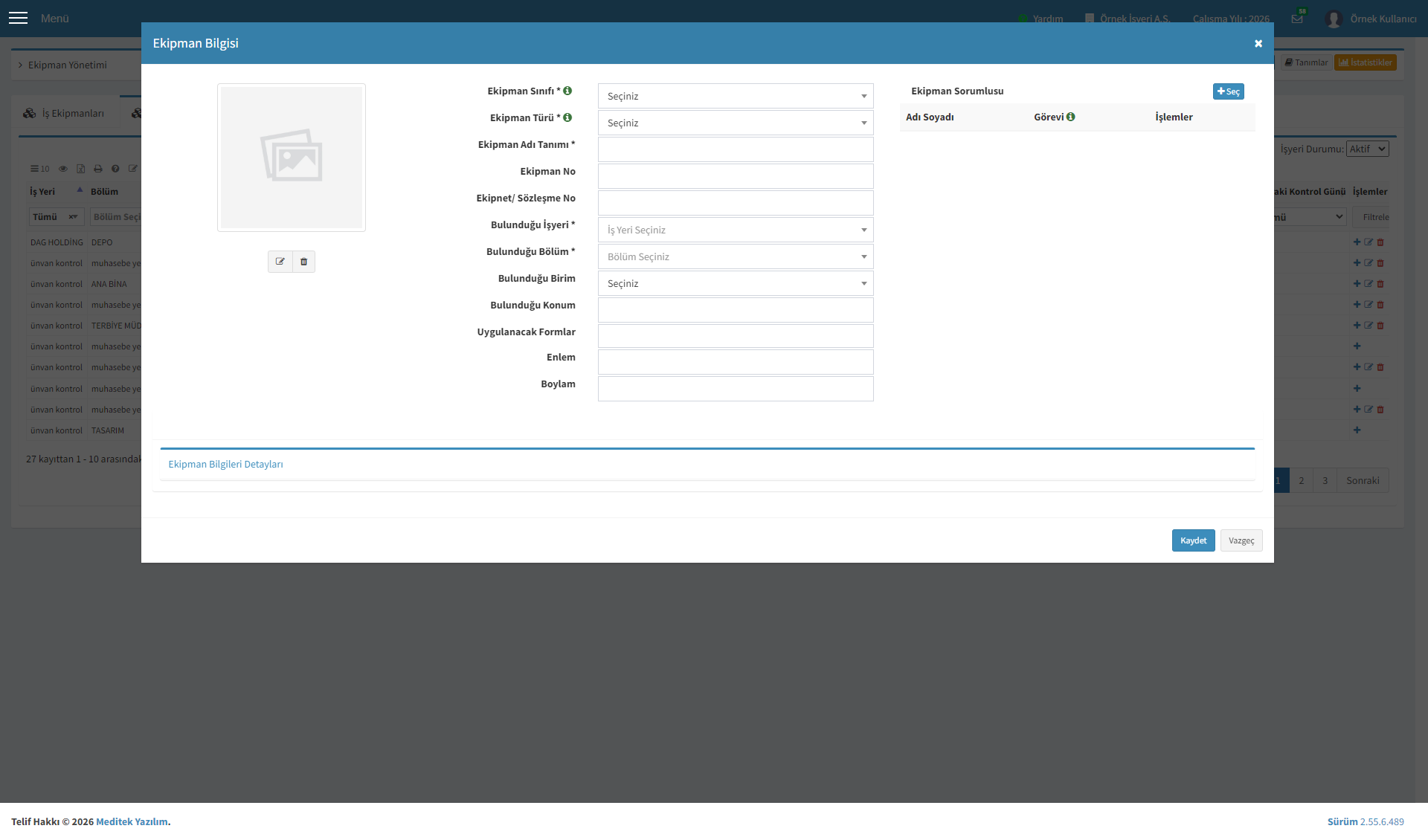Screen dimensions: 1428x840
Task: Open the Ekipman Türü dropdown
Action: tap(736, 123)
